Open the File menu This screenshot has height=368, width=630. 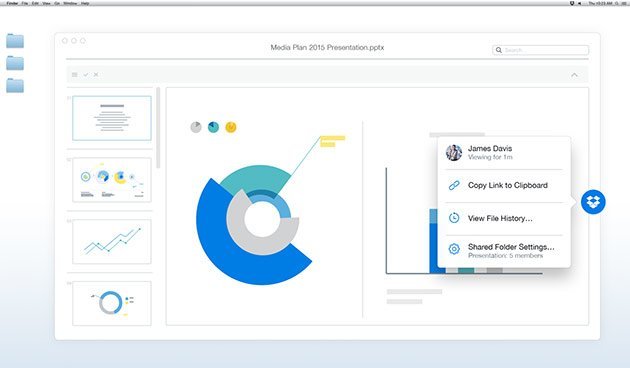coord(25,3)
